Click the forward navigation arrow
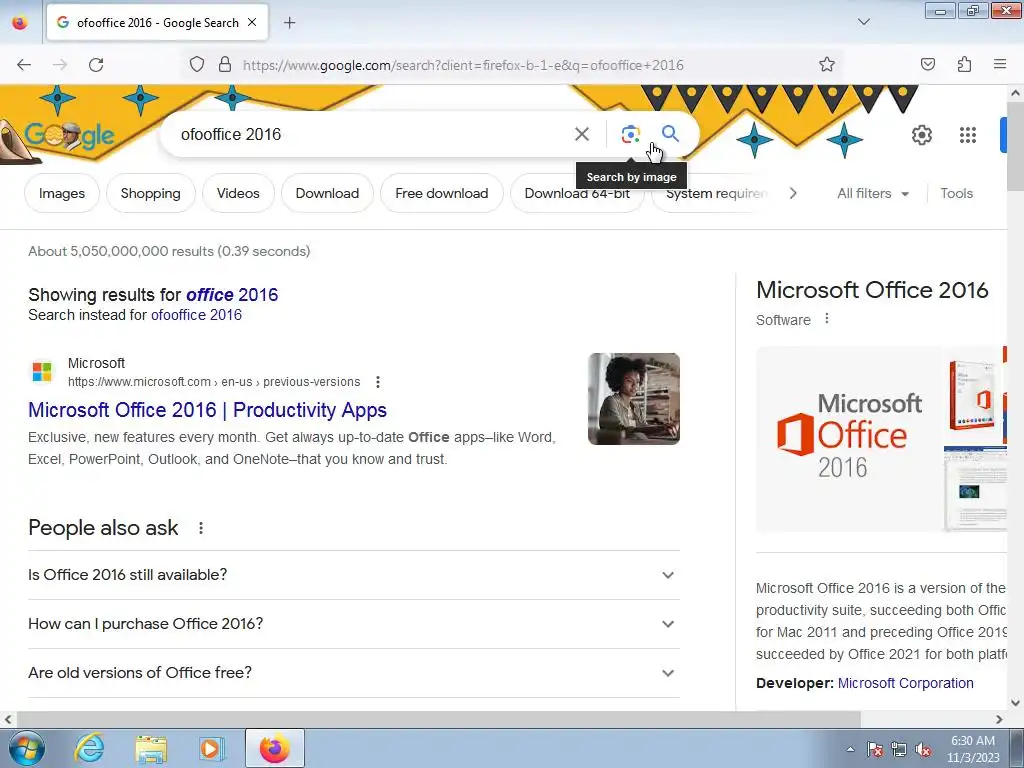1024x768 pixels. (x=60, y=65)
